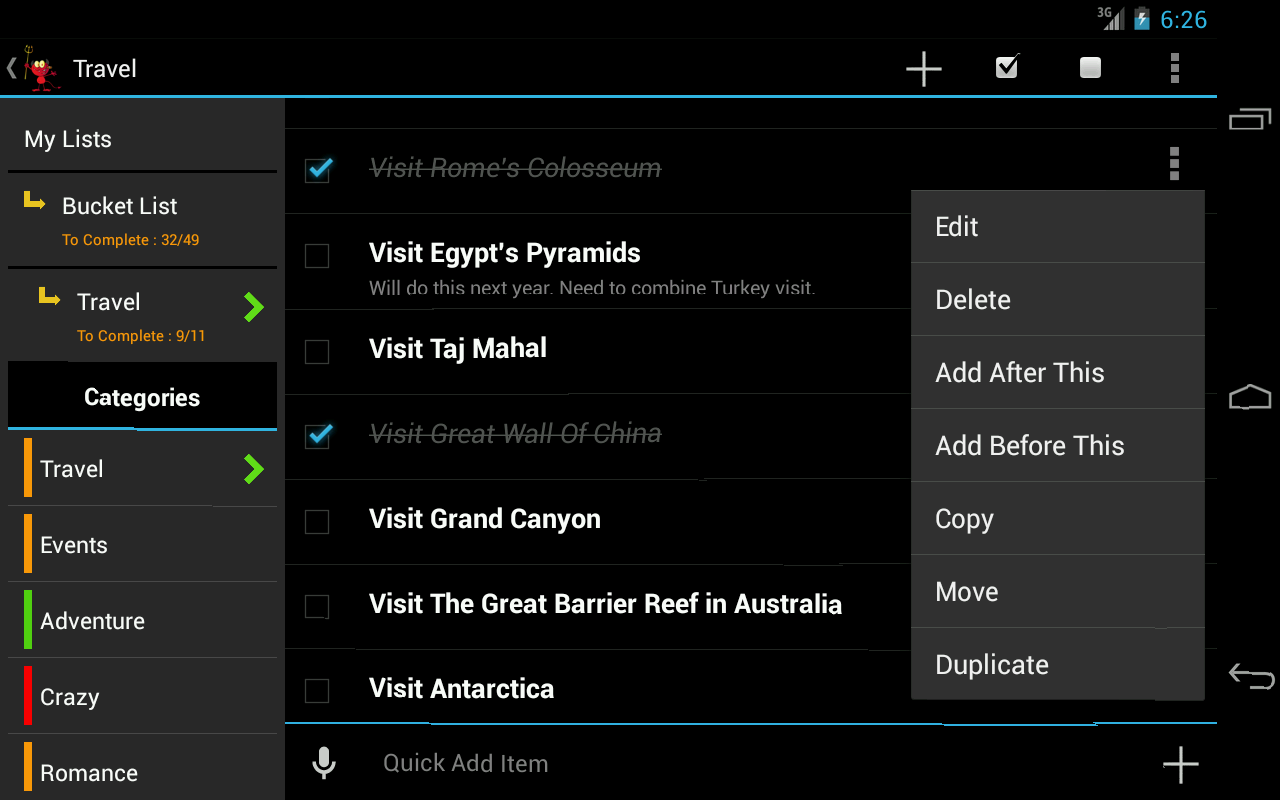Uncheck Visit Rome's Colosseum

click(317, 170)
